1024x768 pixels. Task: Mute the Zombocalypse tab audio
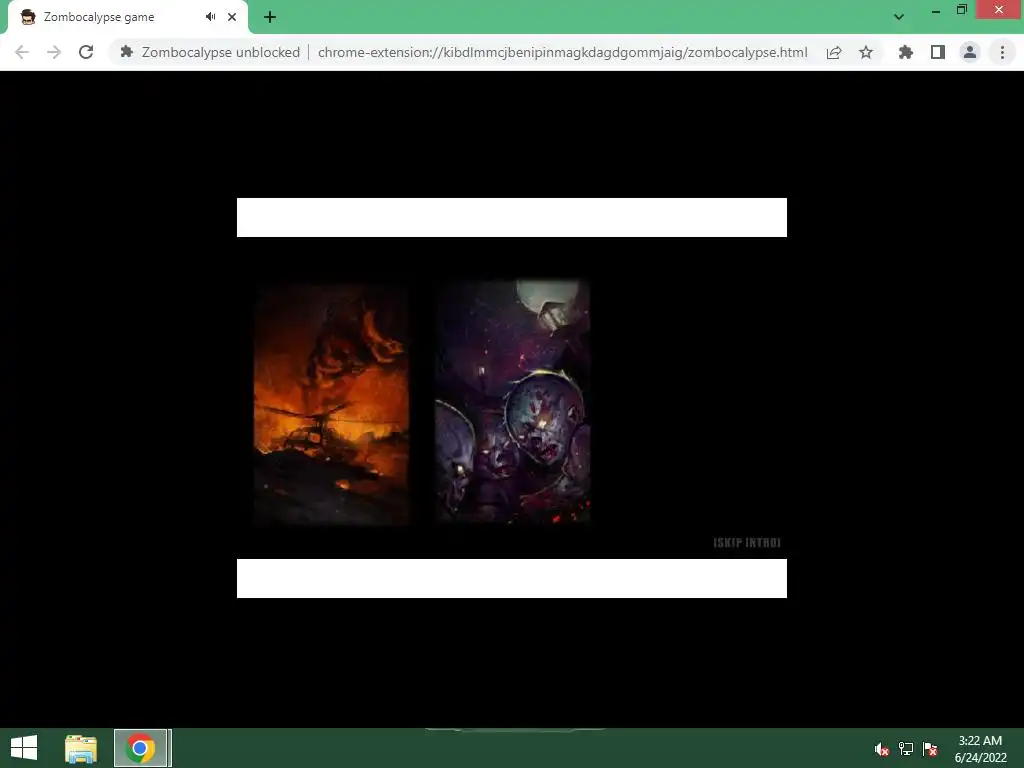(210, 17)
